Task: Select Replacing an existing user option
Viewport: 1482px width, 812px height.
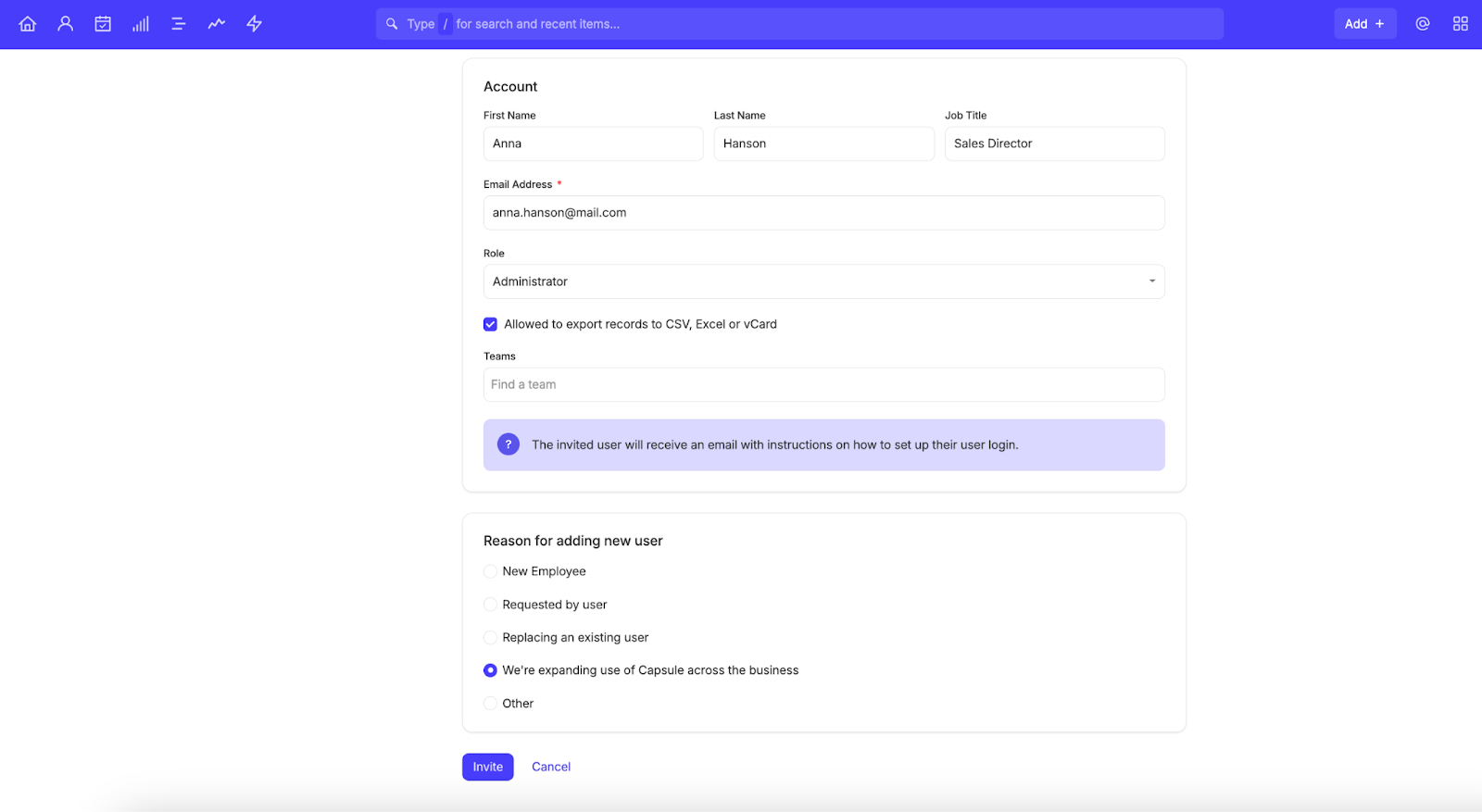Action: (x=490, y=637)
